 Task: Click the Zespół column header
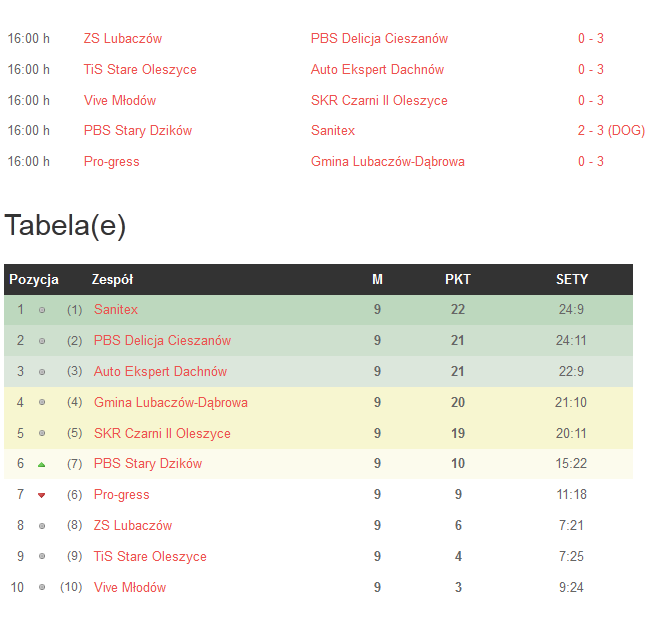(x=112, y=280)
